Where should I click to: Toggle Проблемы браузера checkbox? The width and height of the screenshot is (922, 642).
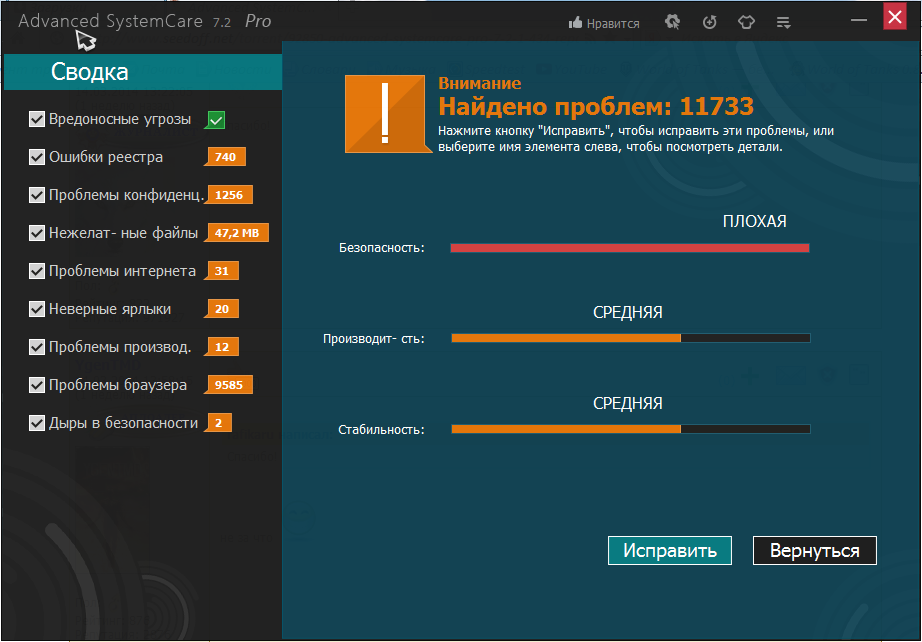pyautogui.click(x=36, y=384)
